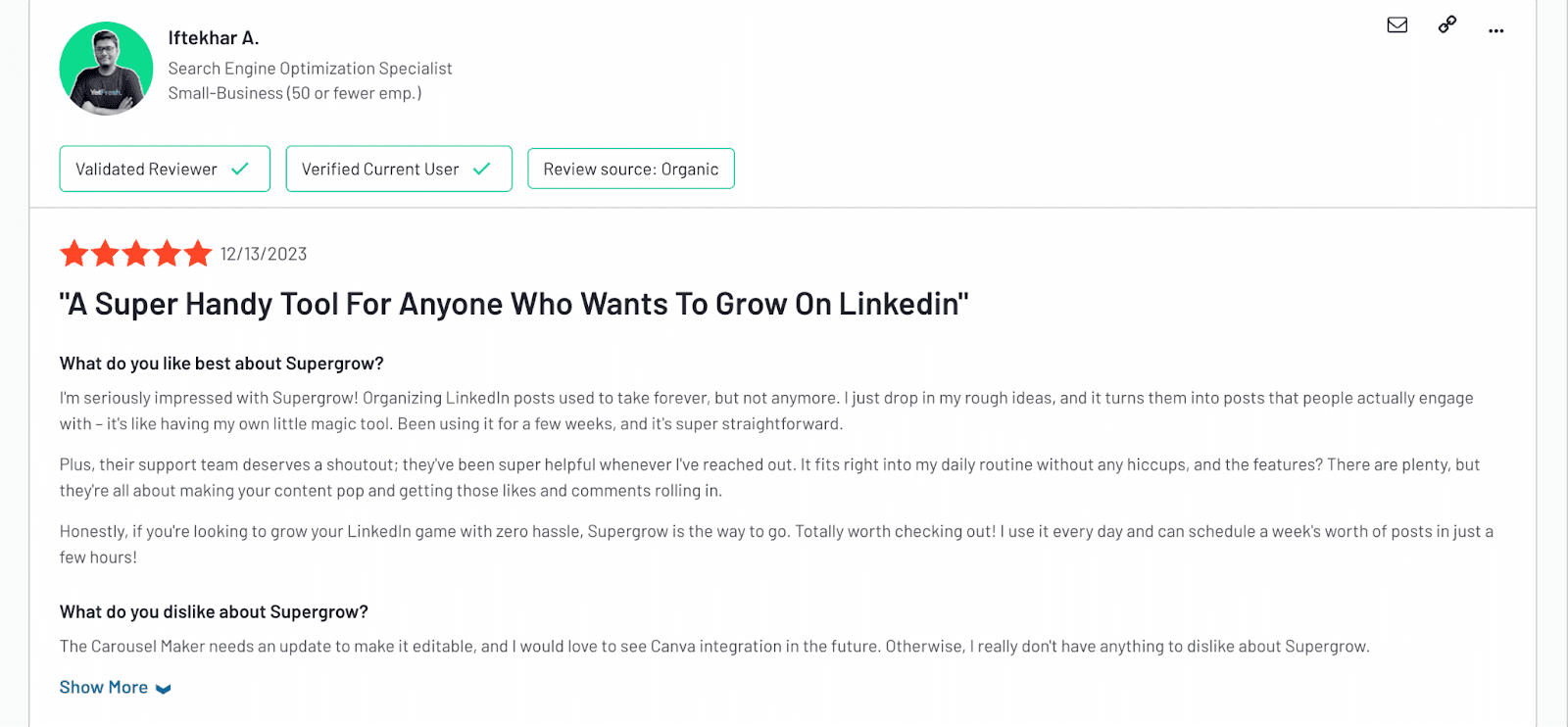Click the Search Engine Optimization Specialist title
Screen dimensions: 1568x727
310,69
